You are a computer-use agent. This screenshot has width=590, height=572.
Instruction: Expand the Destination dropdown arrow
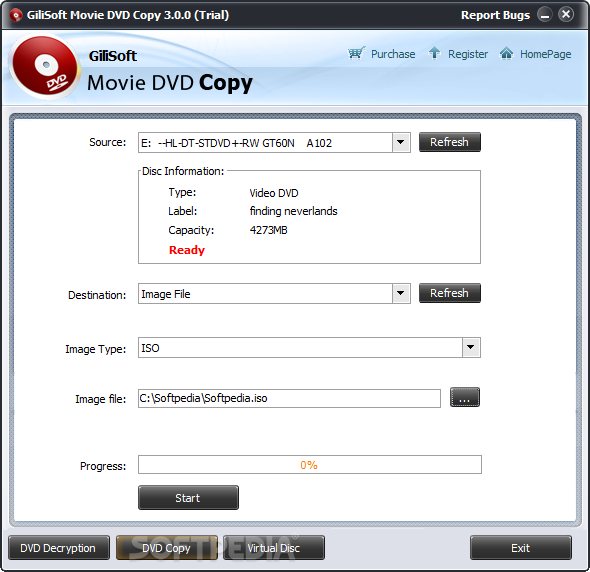[x=401, y=293]
